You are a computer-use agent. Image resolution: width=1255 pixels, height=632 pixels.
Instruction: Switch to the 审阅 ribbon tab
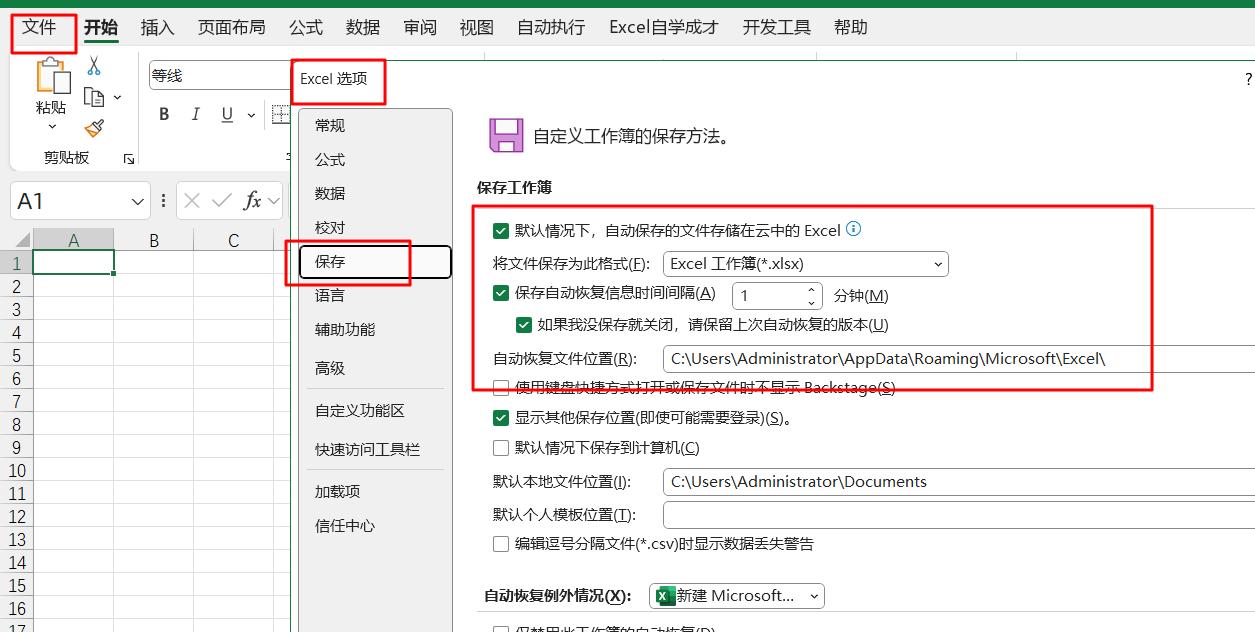coord(420,27)
